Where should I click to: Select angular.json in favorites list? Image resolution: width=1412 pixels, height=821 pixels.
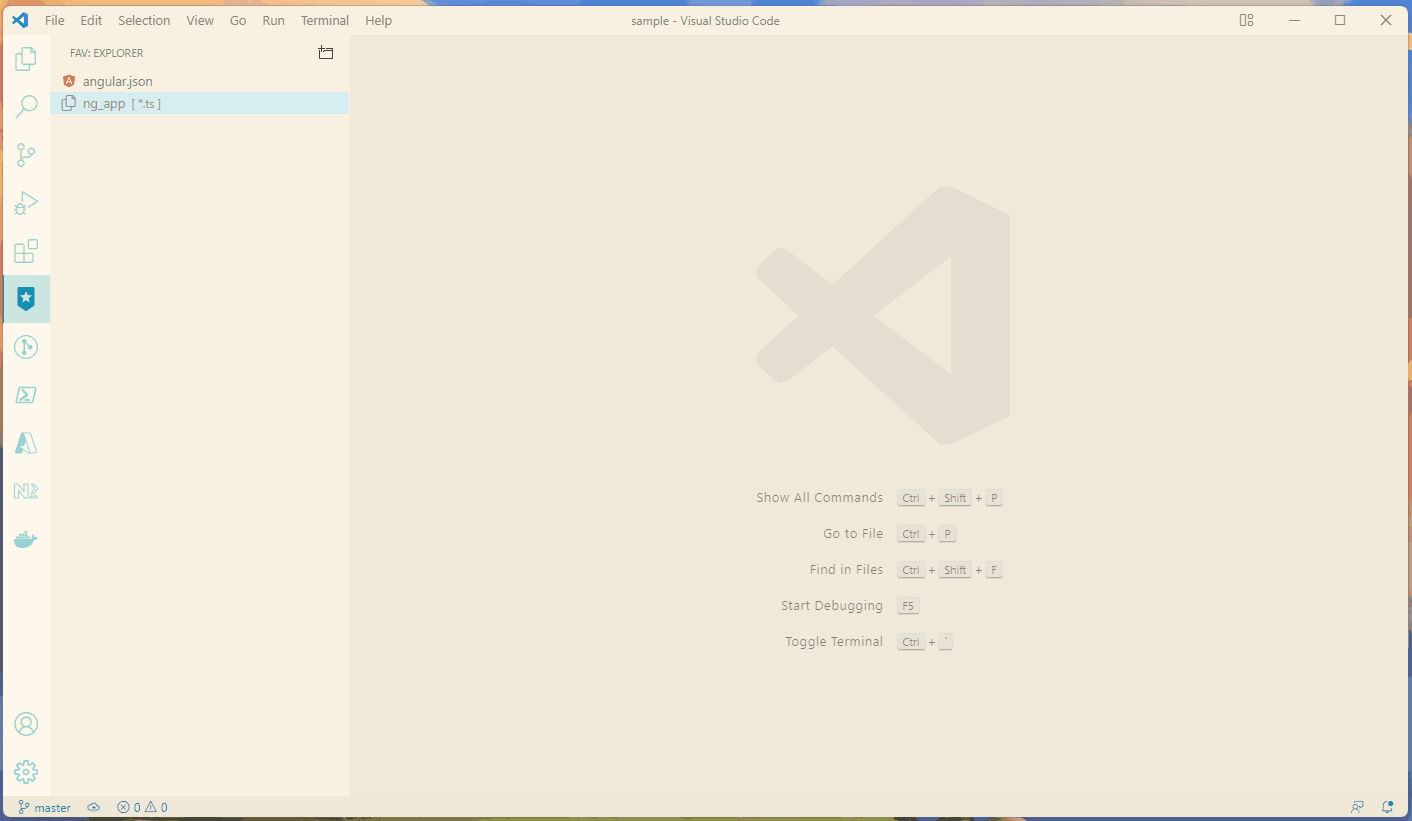point(200,81)
